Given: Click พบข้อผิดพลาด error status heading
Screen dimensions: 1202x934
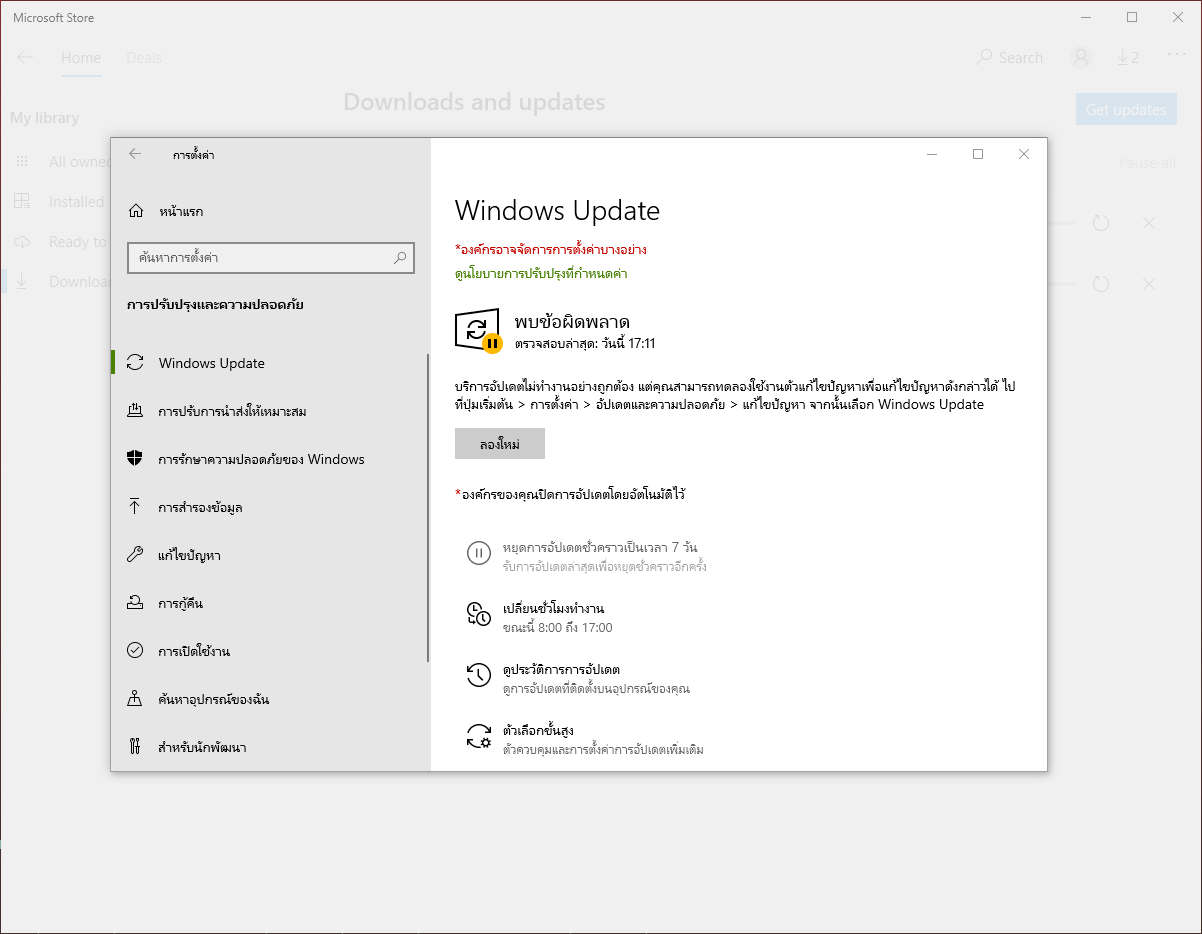Looking at the screenshot, I should (572, 322).
